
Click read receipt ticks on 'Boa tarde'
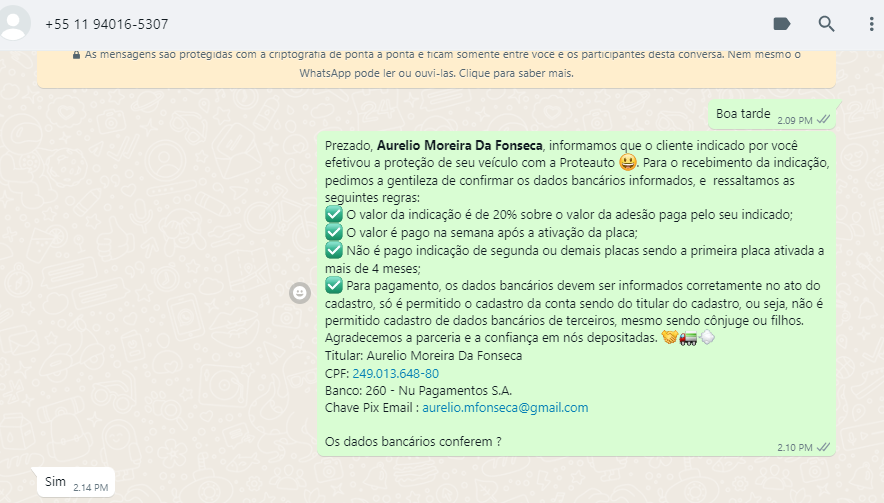823,119
